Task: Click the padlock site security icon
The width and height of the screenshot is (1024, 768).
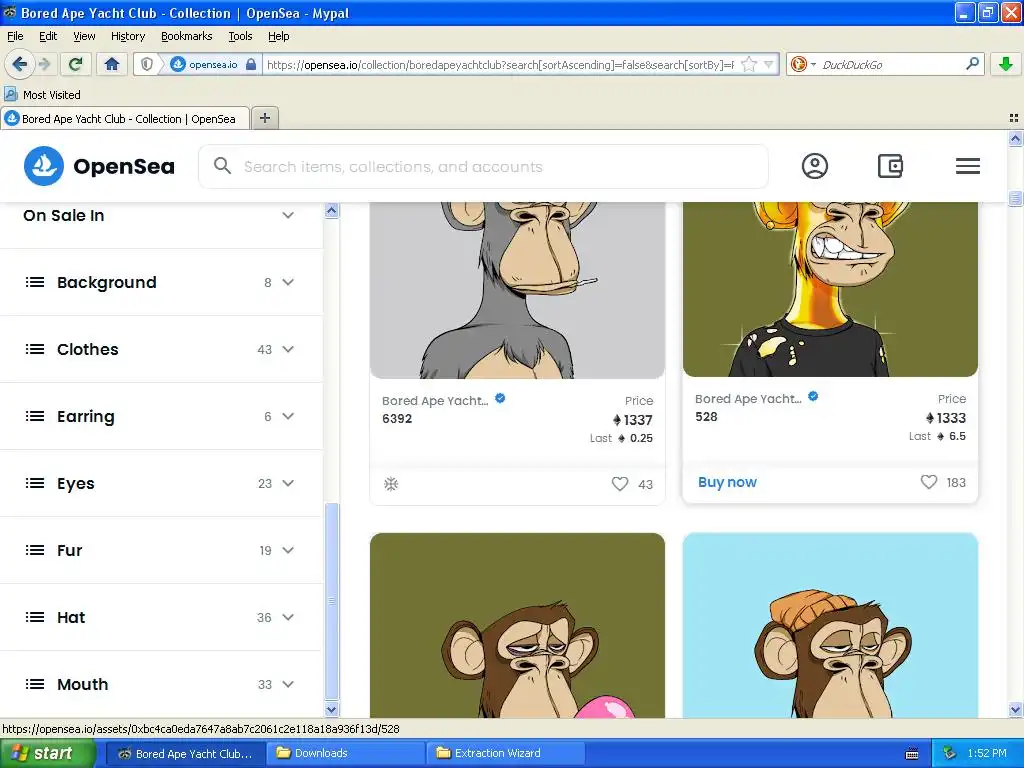Action: pyautogui.click(x=251, y=64)
